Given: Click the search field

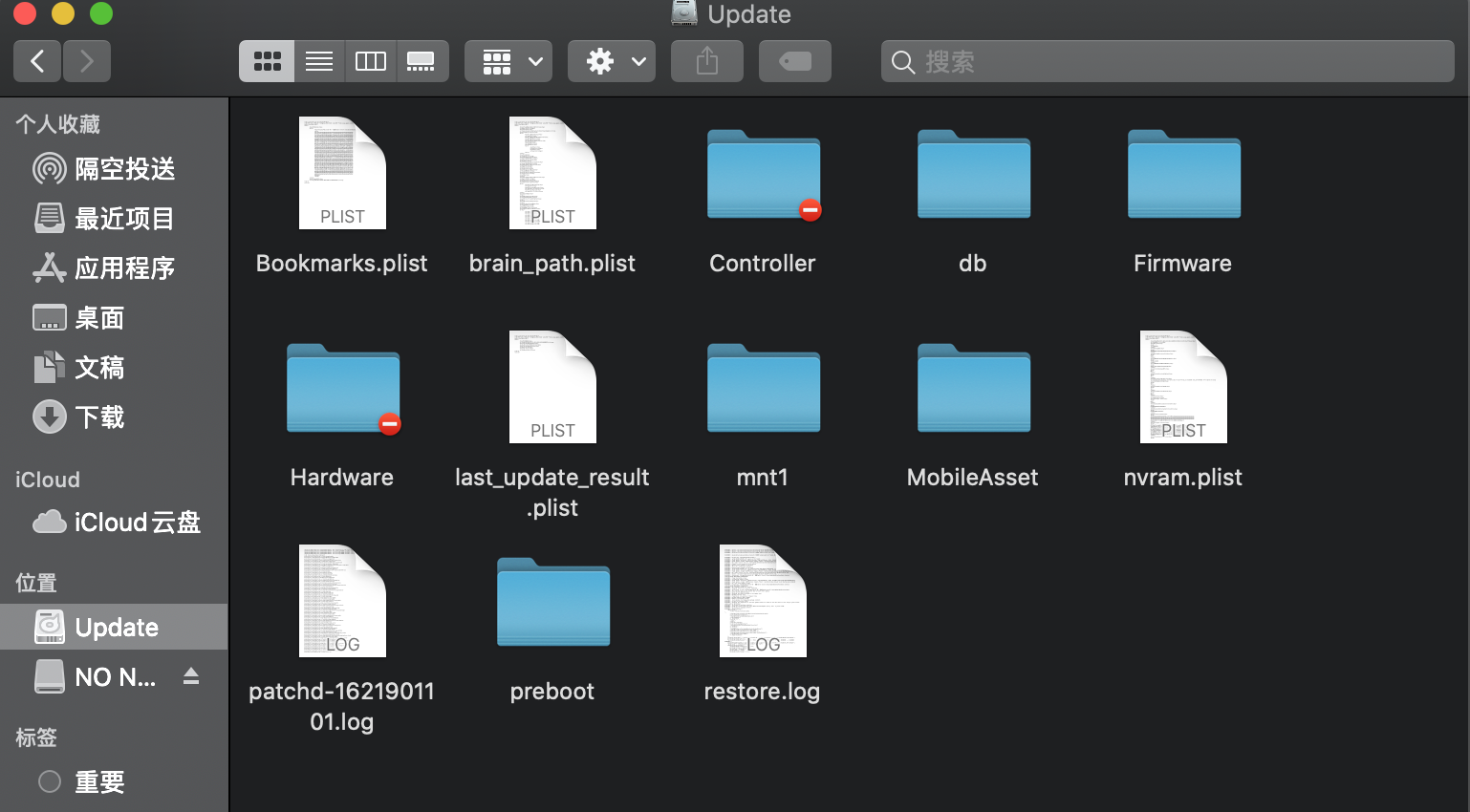Looking at the screenshot, I should [1166, 62].
